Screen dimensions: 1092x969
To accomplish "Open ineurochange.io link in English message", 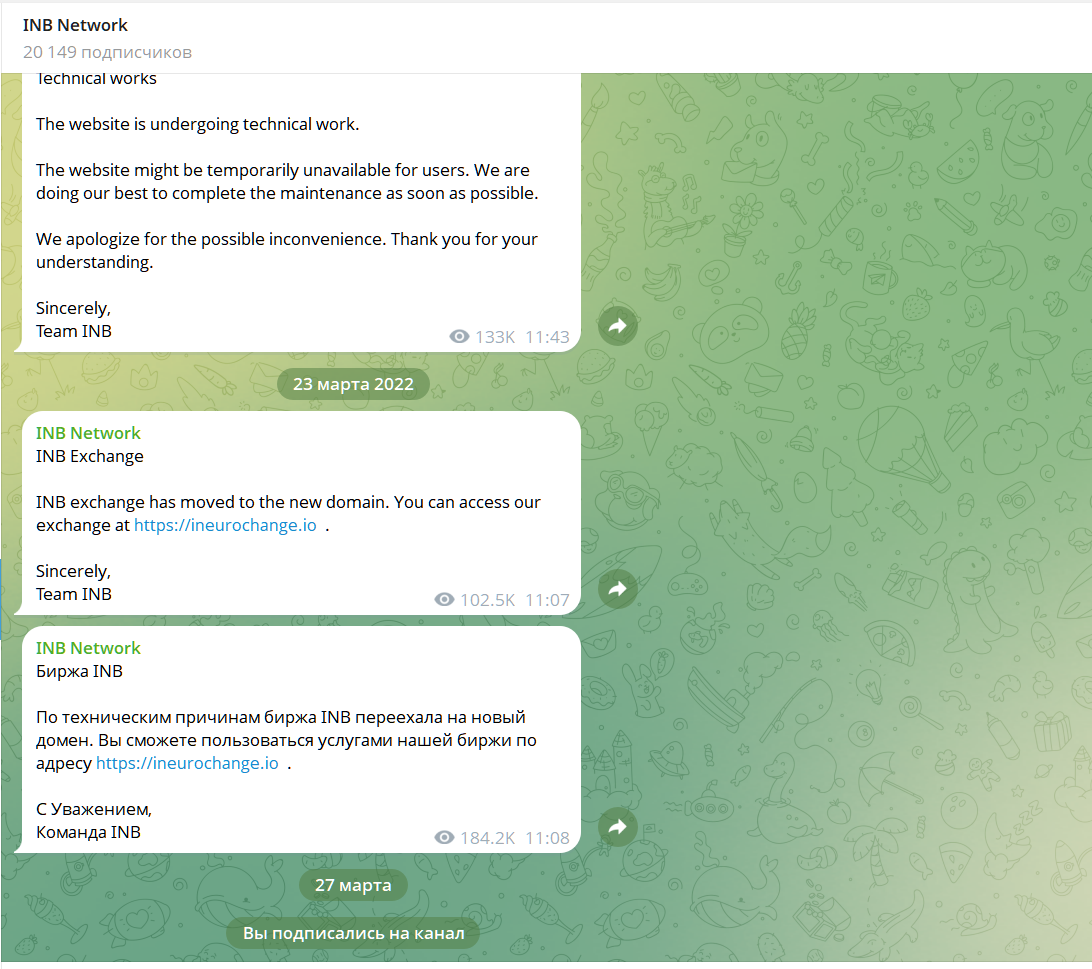I will [225, 525].
